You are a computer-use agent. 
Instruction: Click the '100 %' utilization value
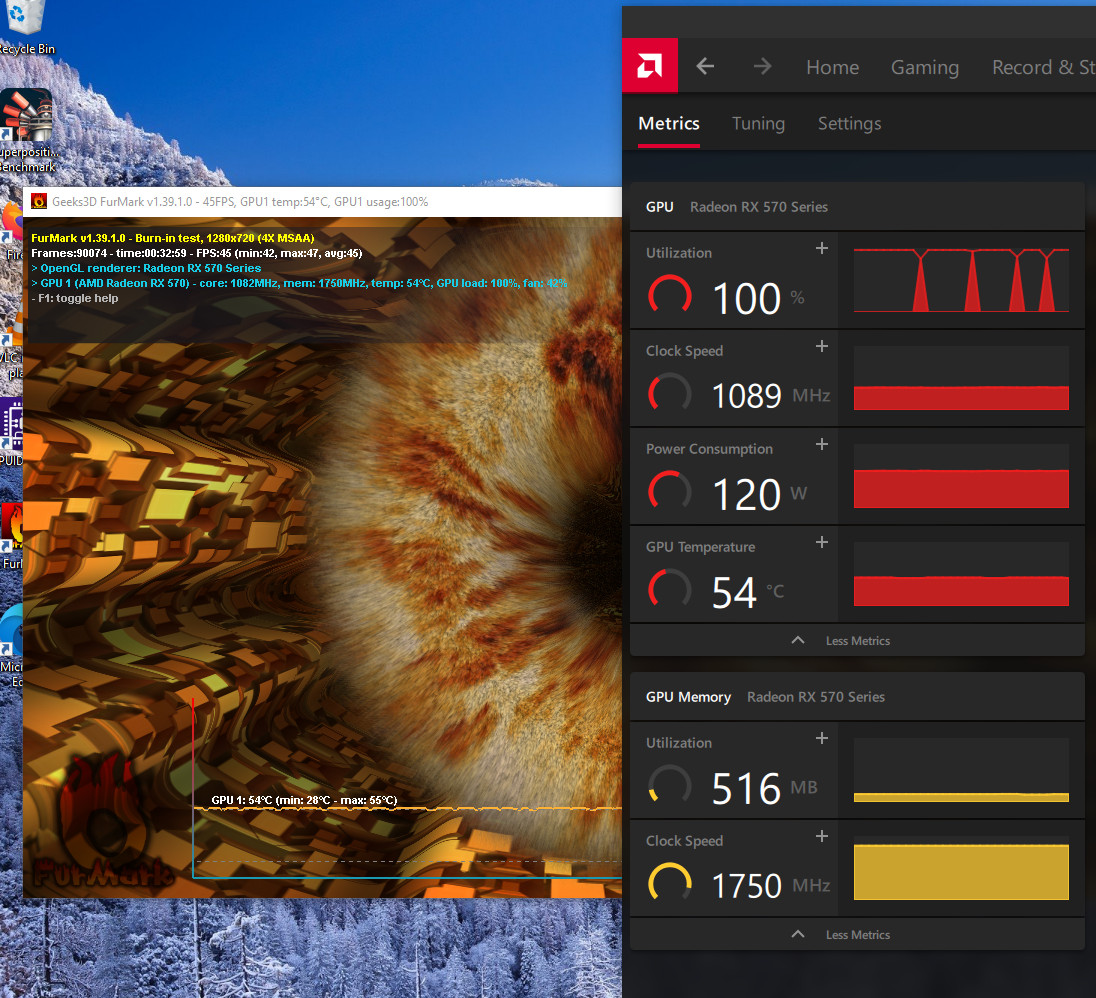point(758,298)
